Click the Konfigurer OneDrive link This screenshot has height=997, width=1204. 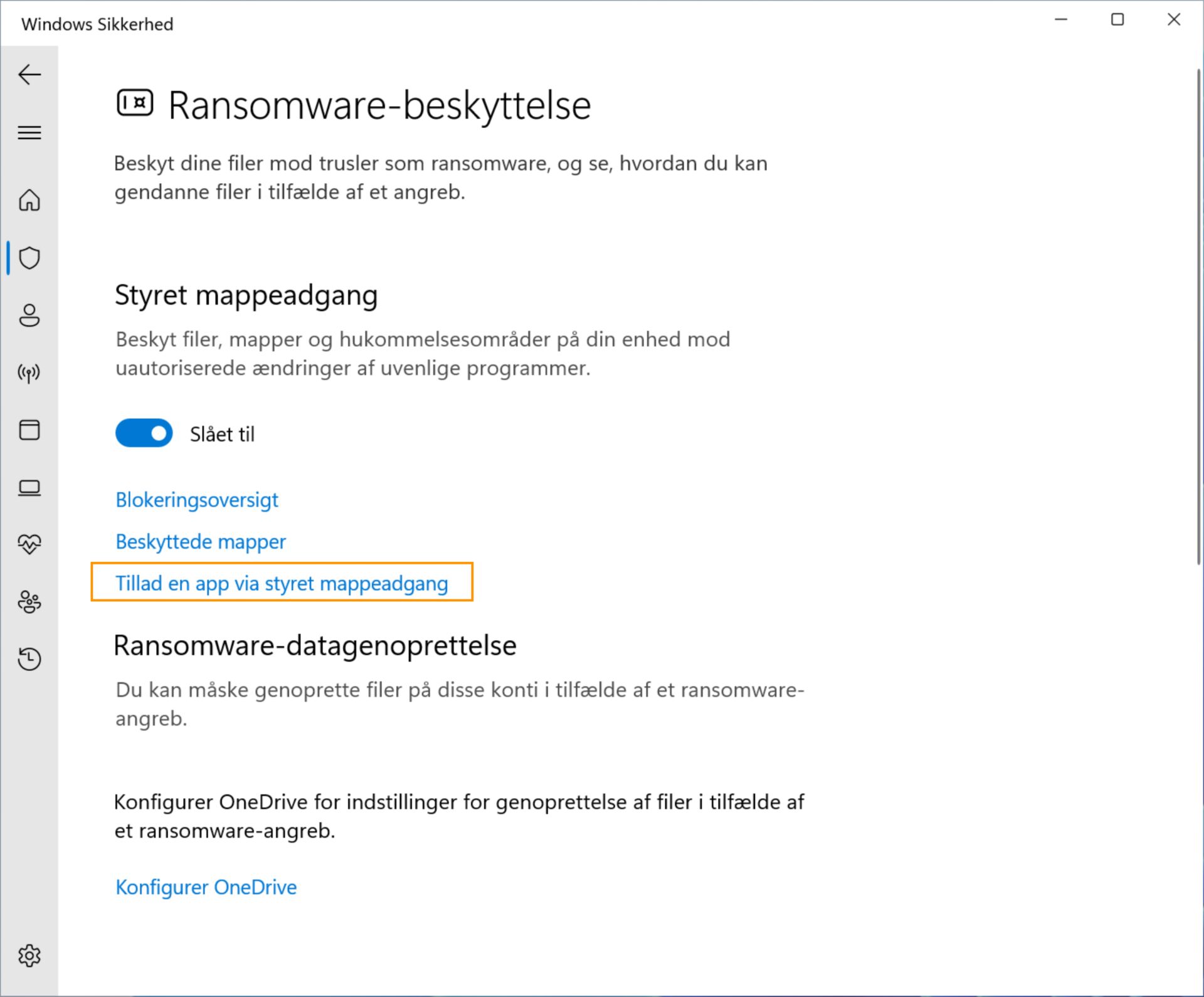pos(206,887)
